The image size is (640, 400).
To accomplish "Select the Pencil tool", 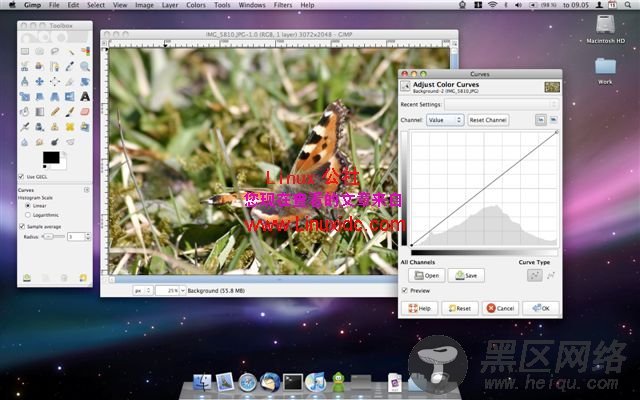I will [x=55, y=112].
